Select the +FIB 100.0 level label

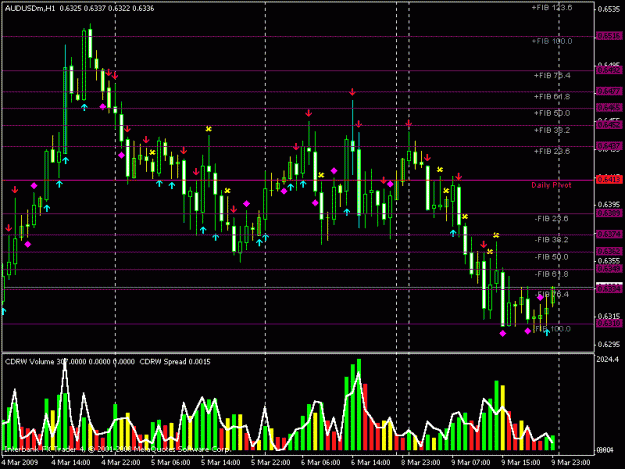tap(552, 41)
